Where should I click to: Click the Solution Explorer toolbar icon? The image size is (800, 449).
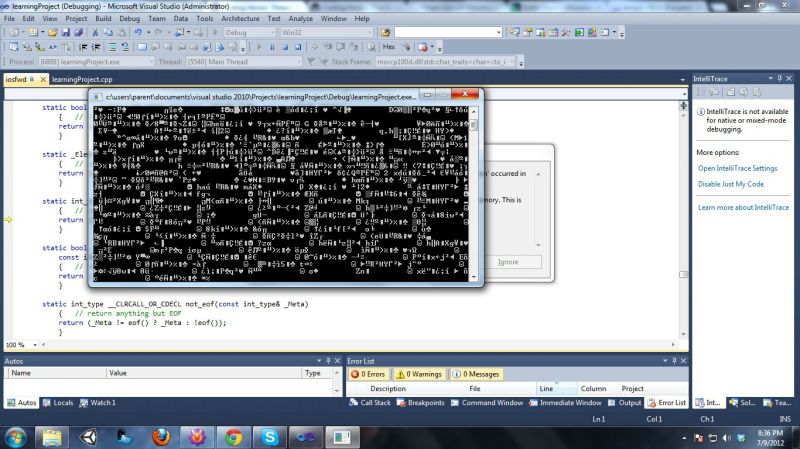click(515, 32)
